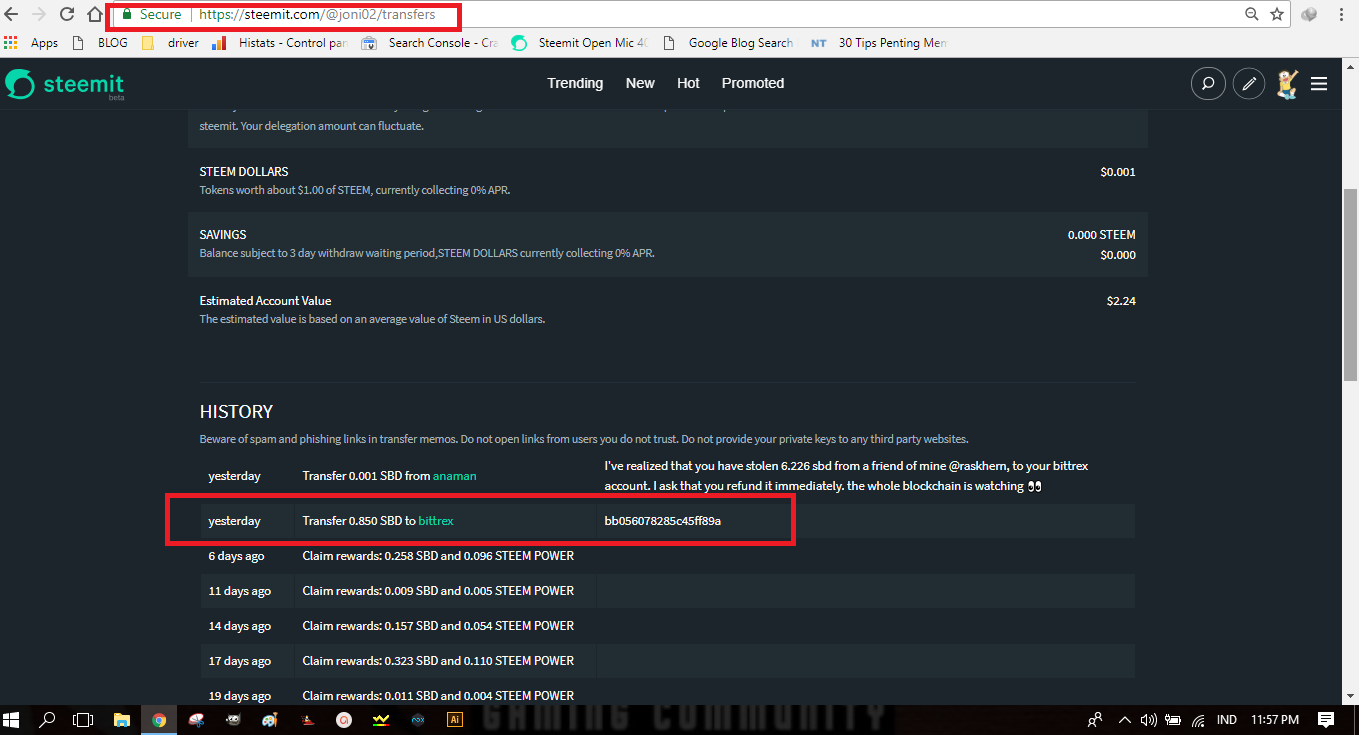Open the bittrex user link in history

pyautogui.click(x=436, y=521)
